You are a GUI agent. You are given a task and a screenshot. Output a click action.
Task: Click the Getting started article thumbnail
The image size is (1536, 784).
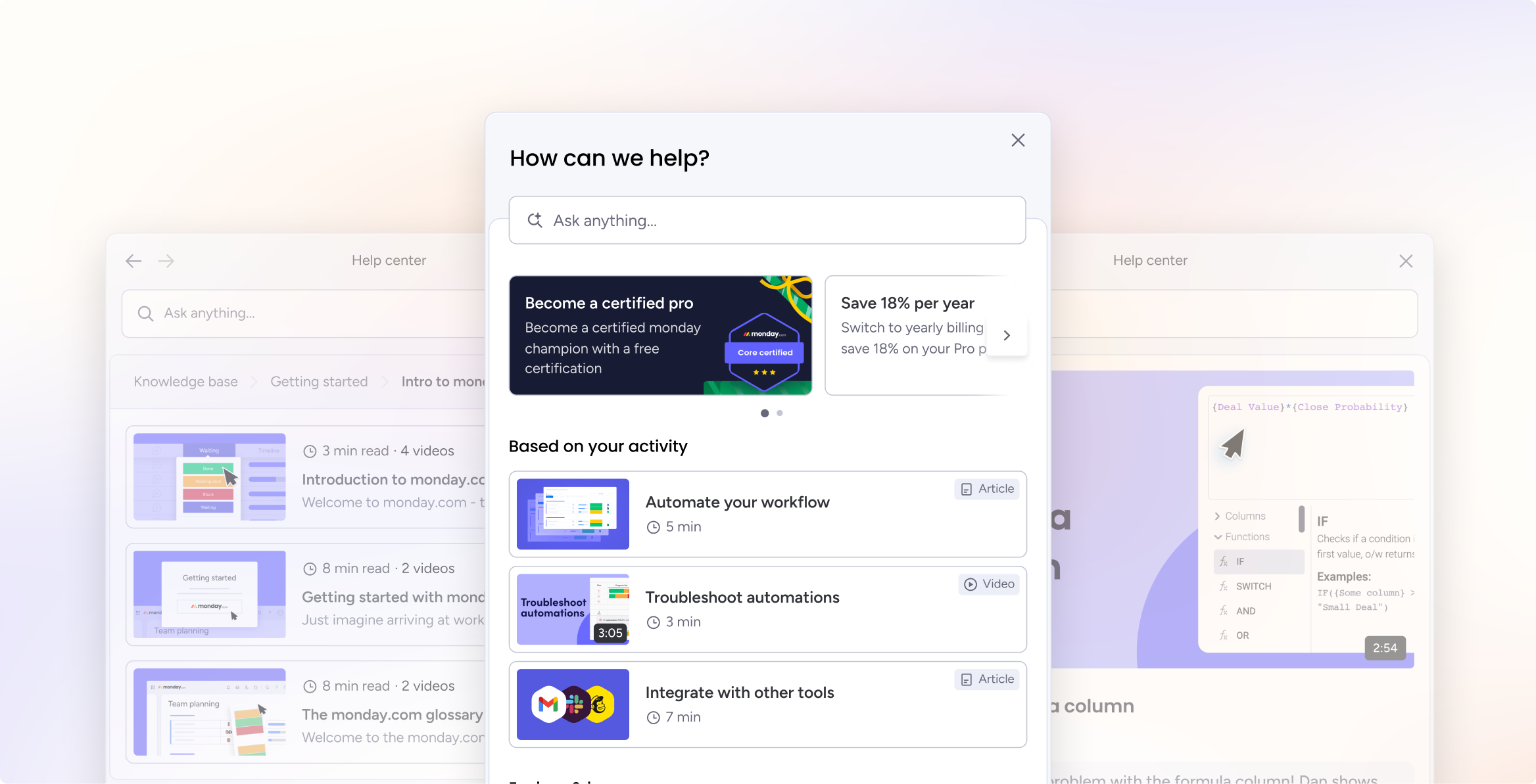210,595
